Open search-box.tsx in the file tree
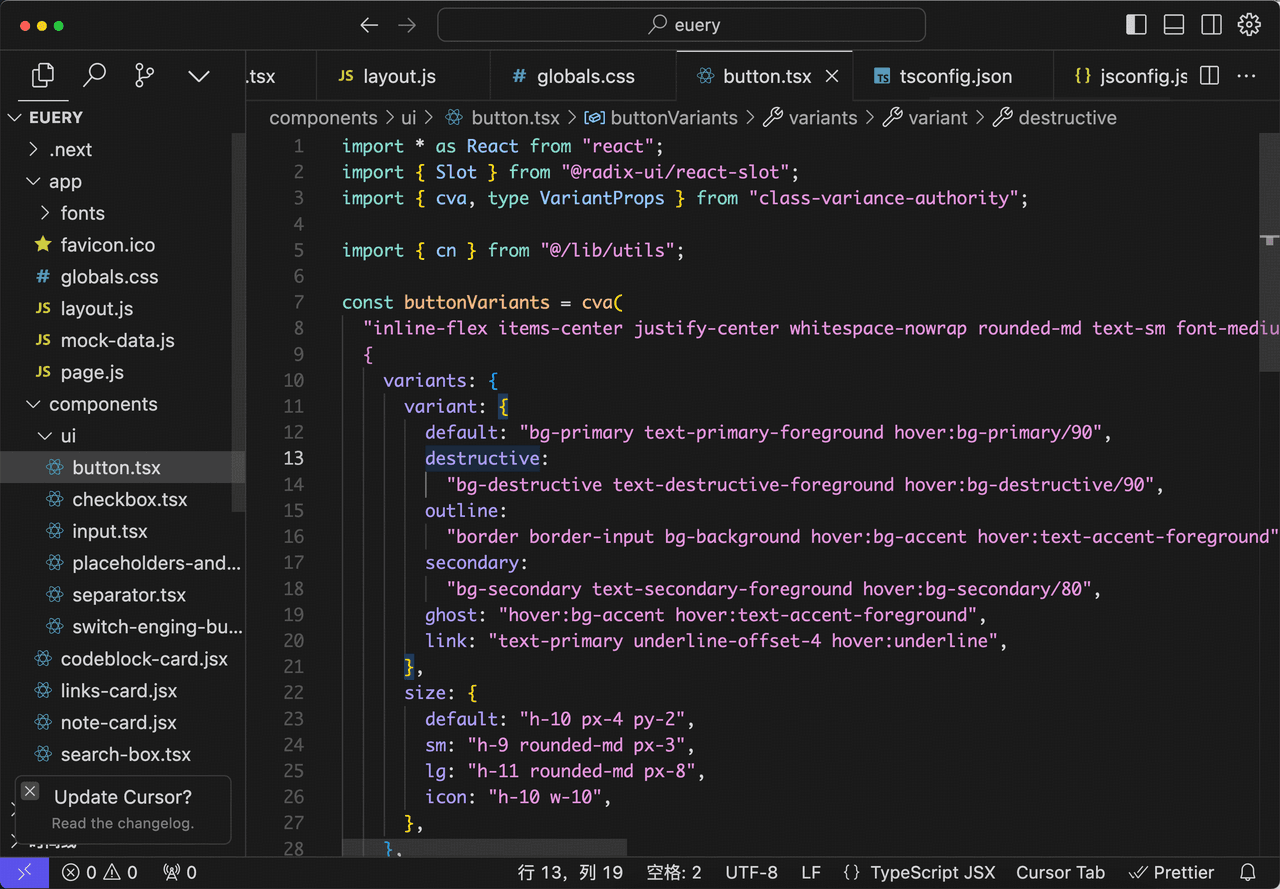 tap(122, 754)
